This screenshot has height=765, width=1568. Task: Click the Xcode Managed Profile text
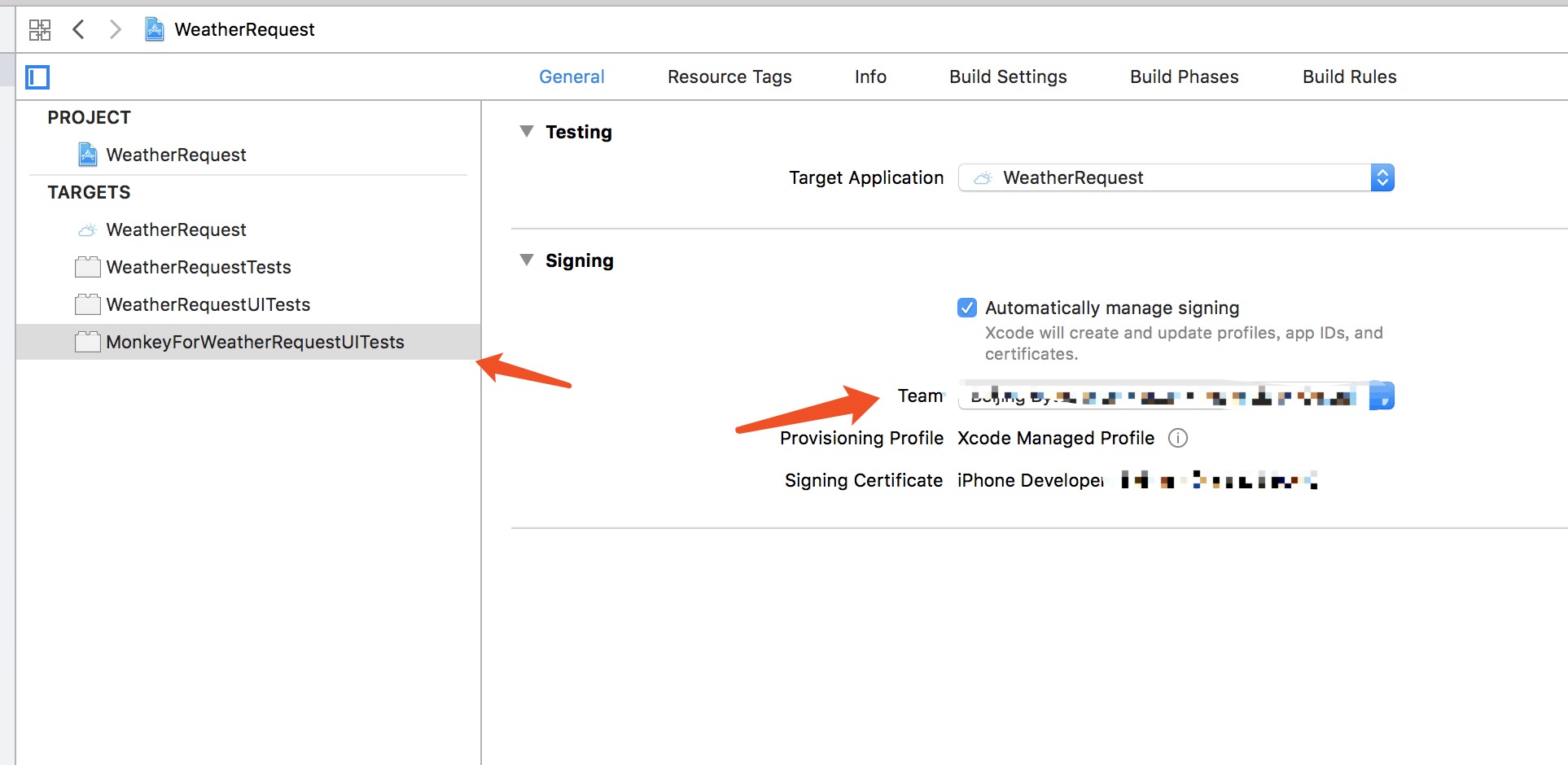pos(1056,438)
